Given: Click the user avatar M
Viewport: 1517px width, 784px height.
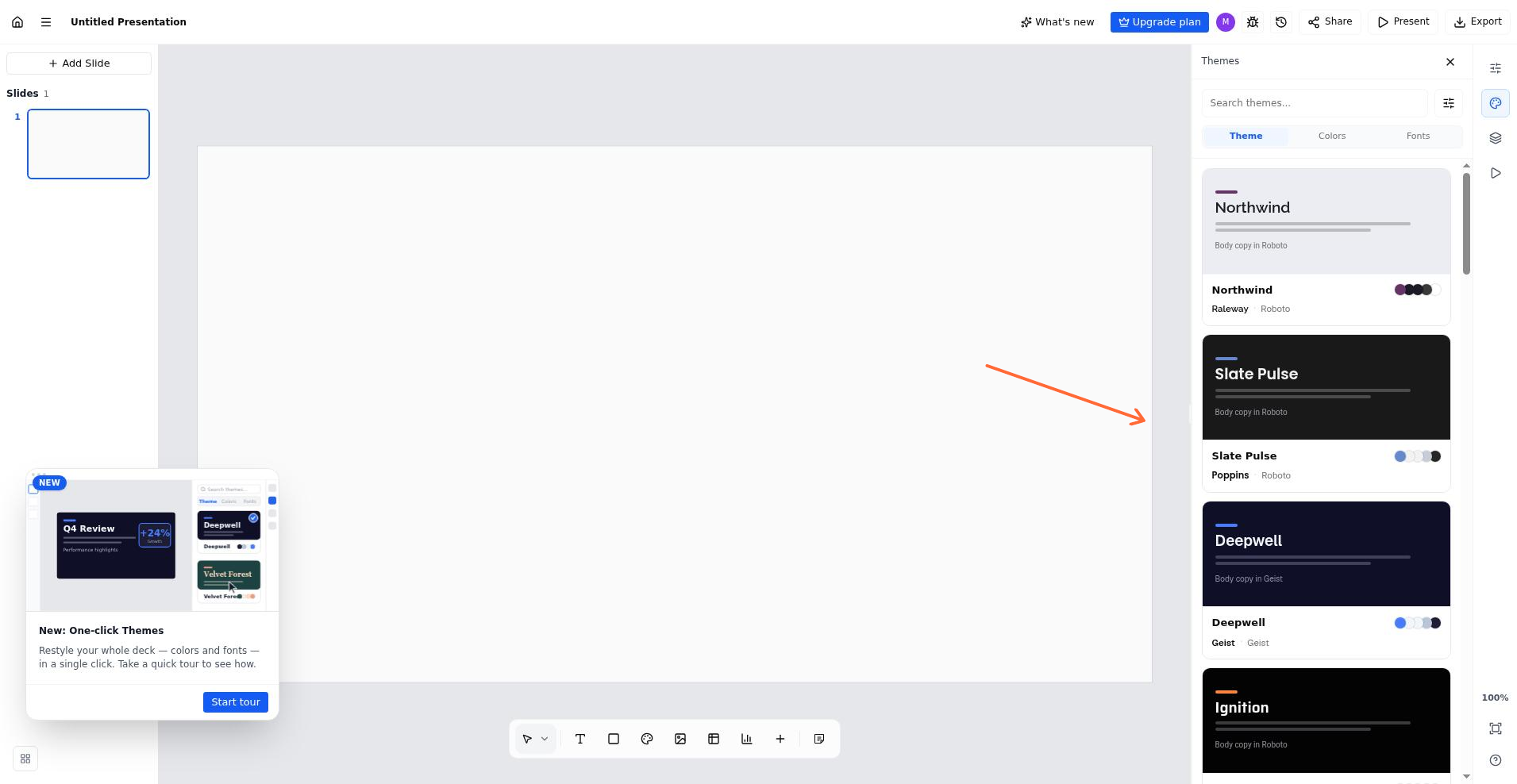Looking at the screenshot, I should click(1226, 22).
